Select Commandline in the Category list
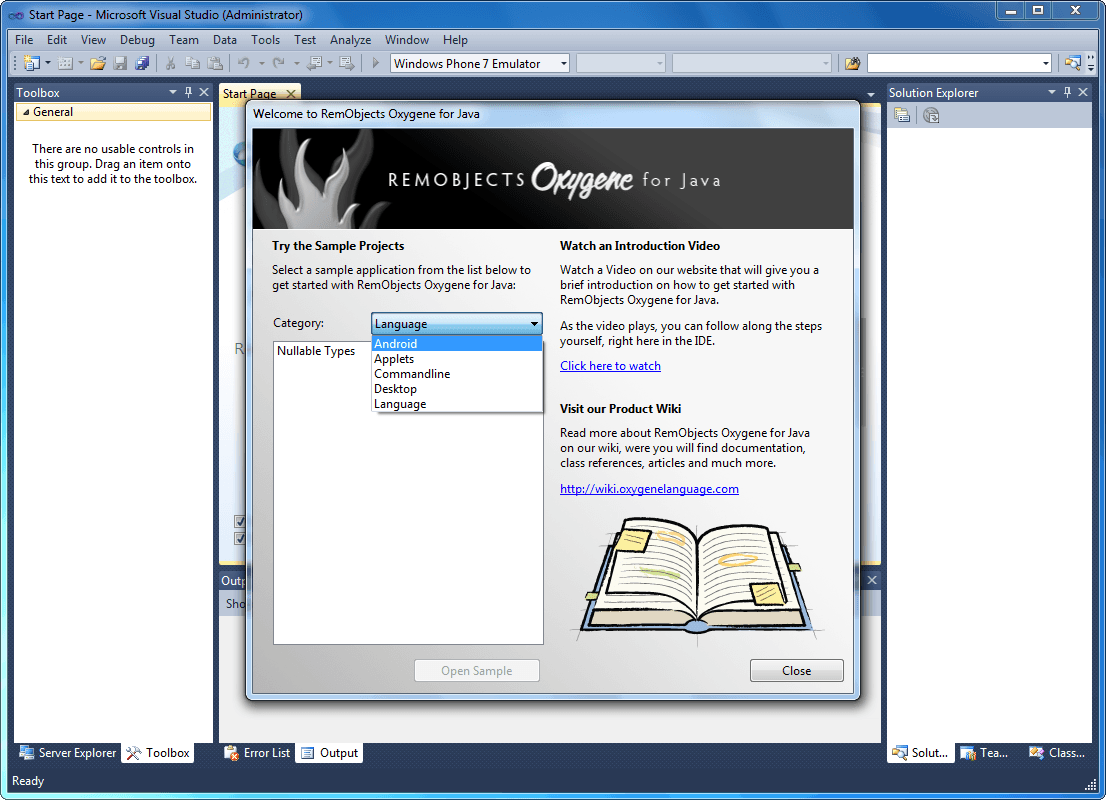 pos(456,374)
